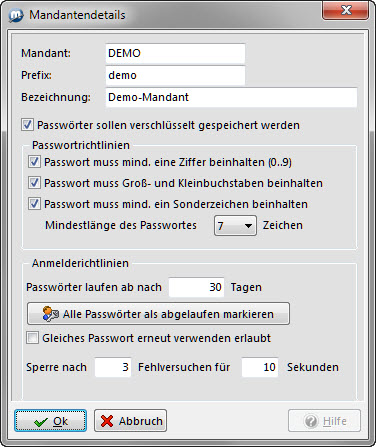Click the 'Mindestlänge des Passwortes' label

(121, 225)
